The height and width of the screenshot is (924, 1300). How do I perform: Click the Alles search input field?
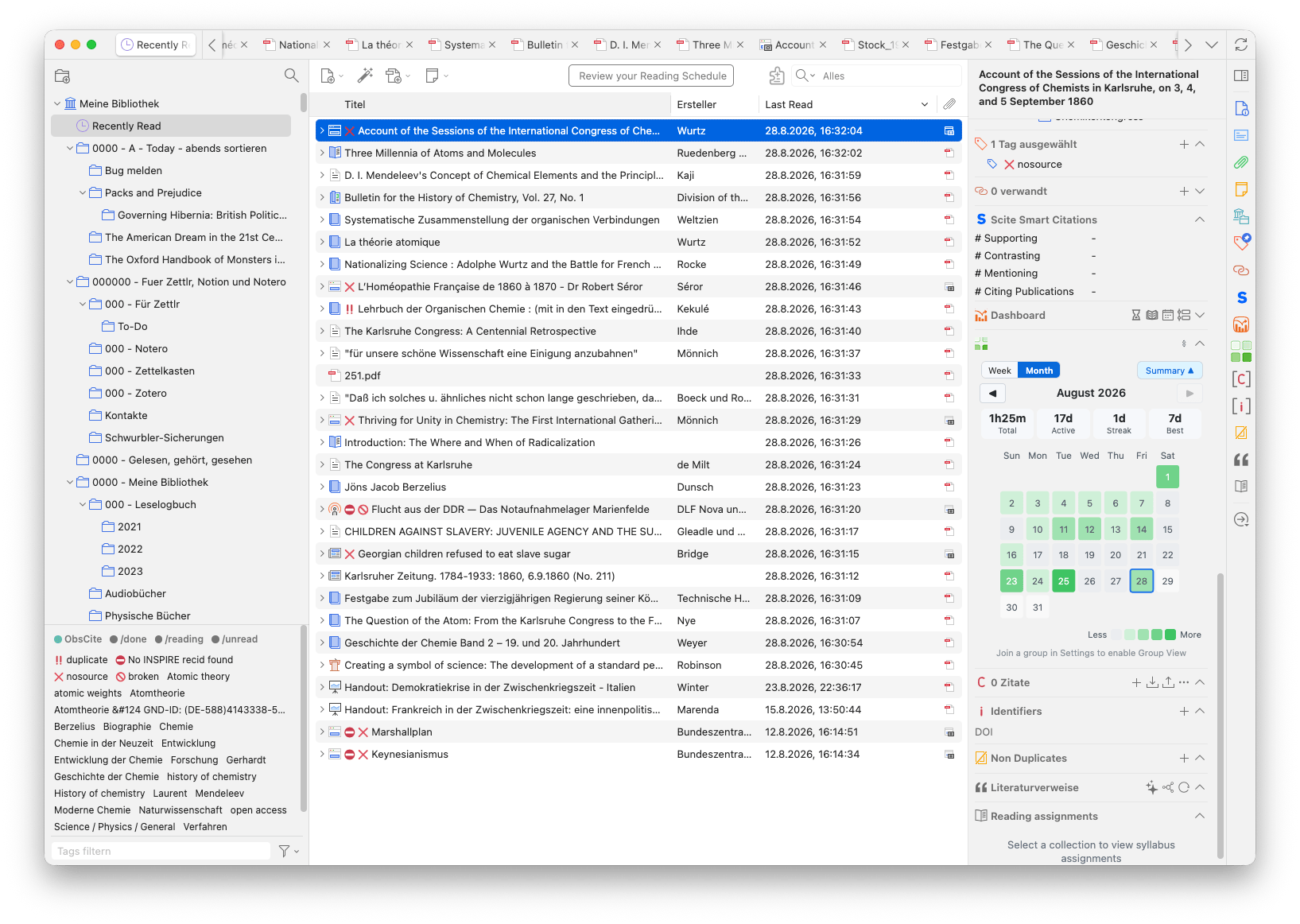[x=889, y=76]
